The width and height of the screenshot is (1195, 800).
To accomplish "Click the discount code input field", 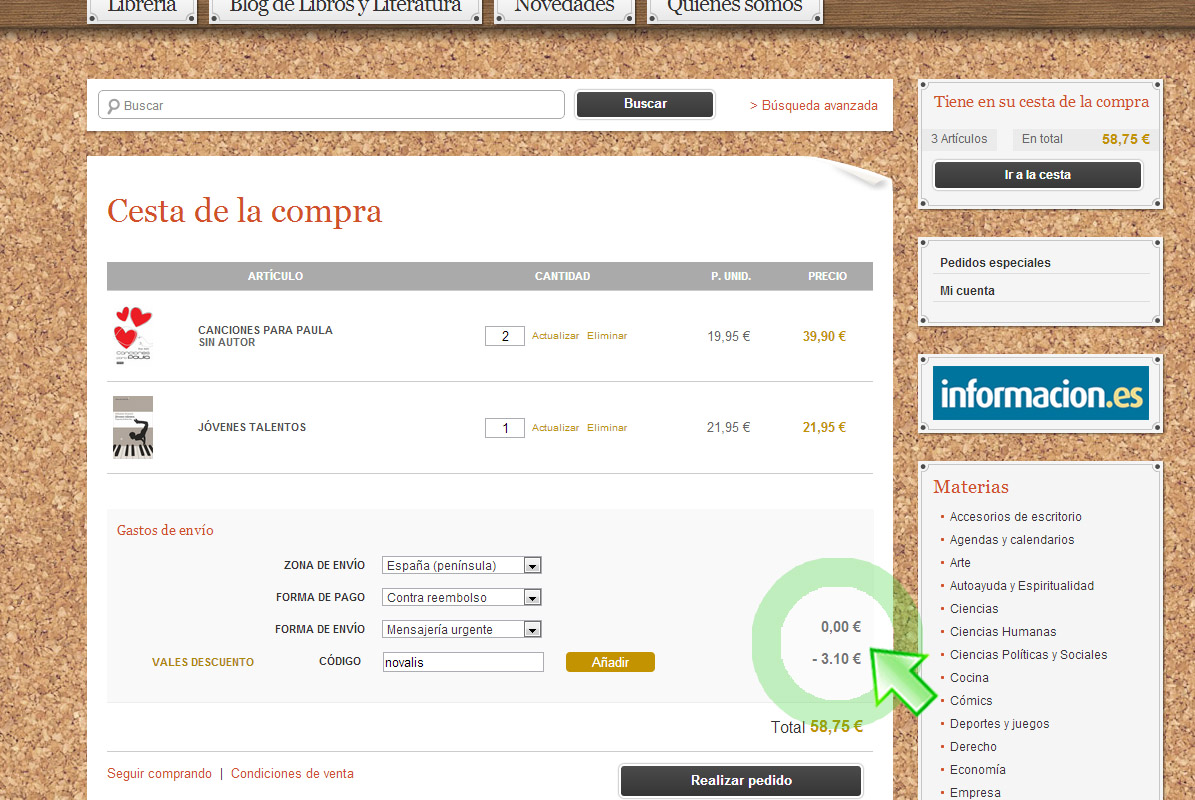I will click(463, 662).
